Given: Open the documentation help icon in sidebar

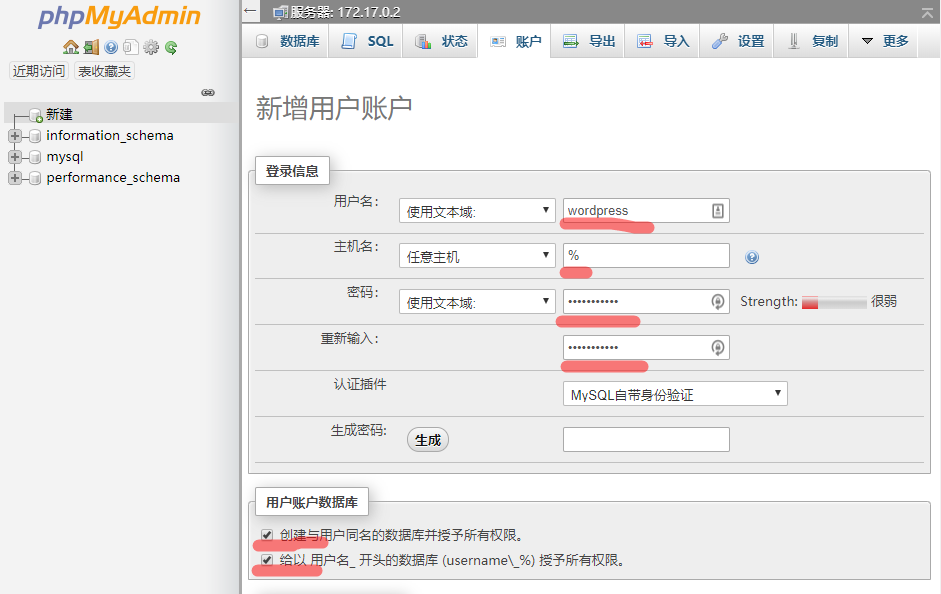Looking at the screenshot, I should [x=111, y=47].
